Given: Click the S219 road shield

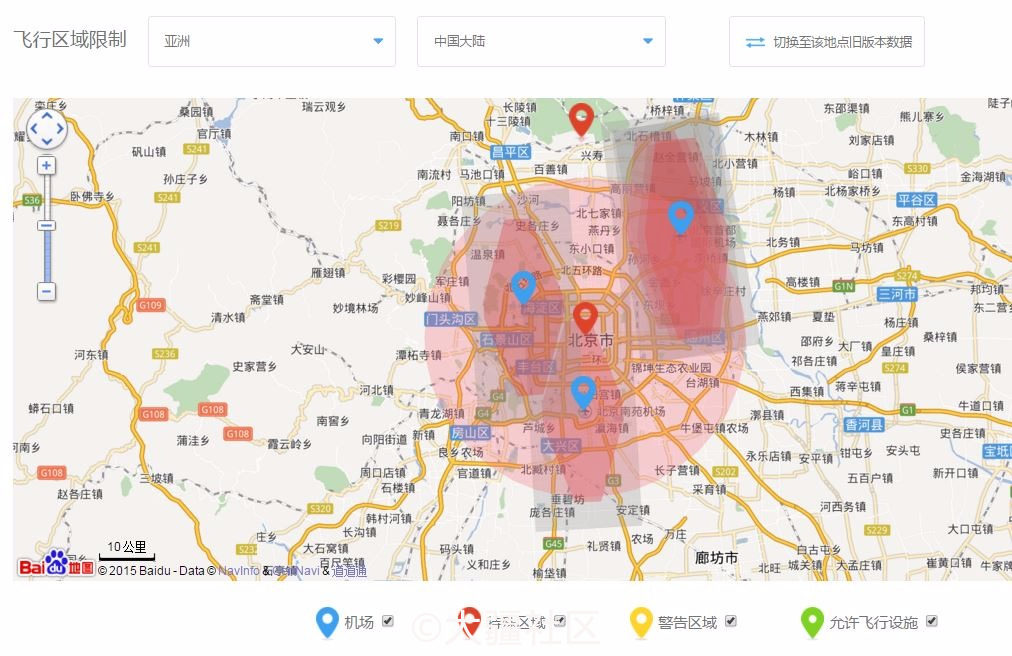Looking at the screenshot, I should pos(389,225).
